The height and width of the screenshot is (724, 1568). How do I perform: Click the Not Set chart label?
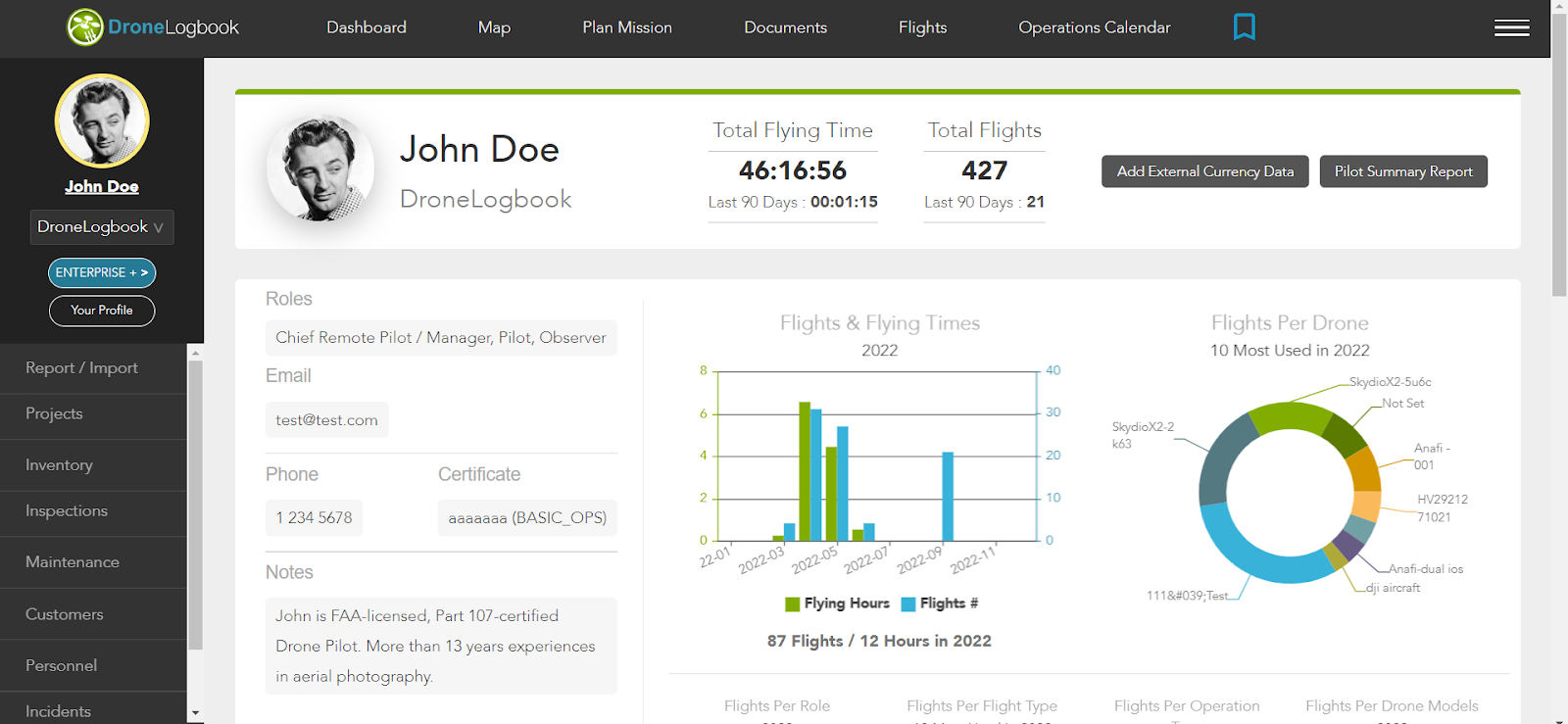1403,404
